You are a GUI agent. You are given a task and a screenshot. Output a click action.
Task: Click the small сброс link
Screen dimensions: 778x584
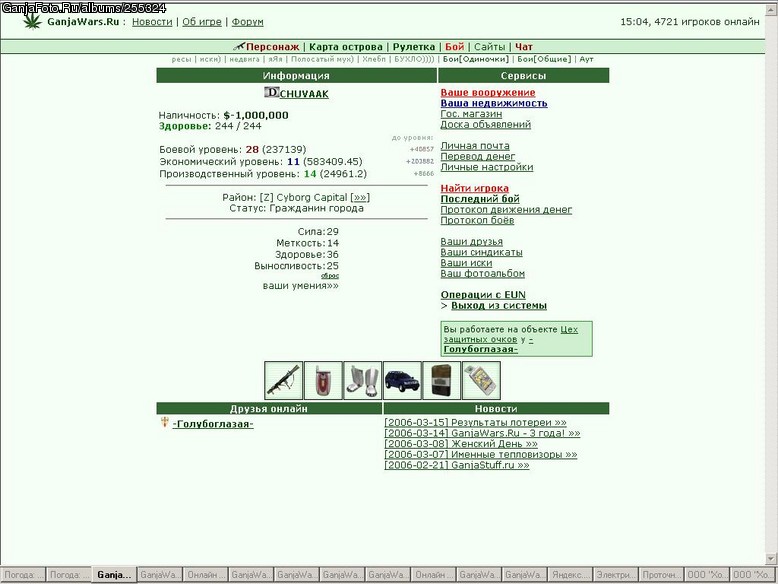pyautogui.click(x=330, y=275)
